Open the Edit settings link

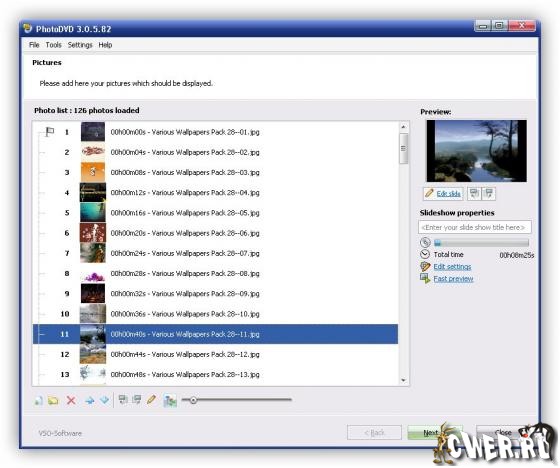452,267
